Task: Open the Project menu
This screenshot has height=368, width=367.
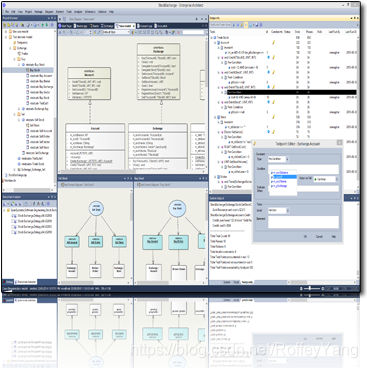Action: [29, 11]
